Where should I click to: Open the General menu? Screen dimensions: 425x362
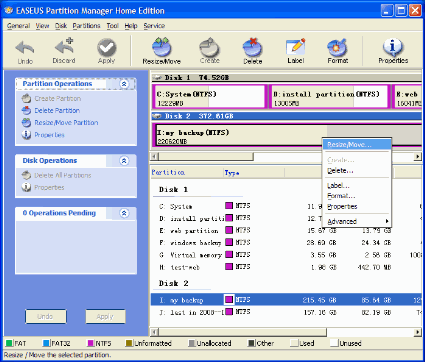(x=19, y=26)
